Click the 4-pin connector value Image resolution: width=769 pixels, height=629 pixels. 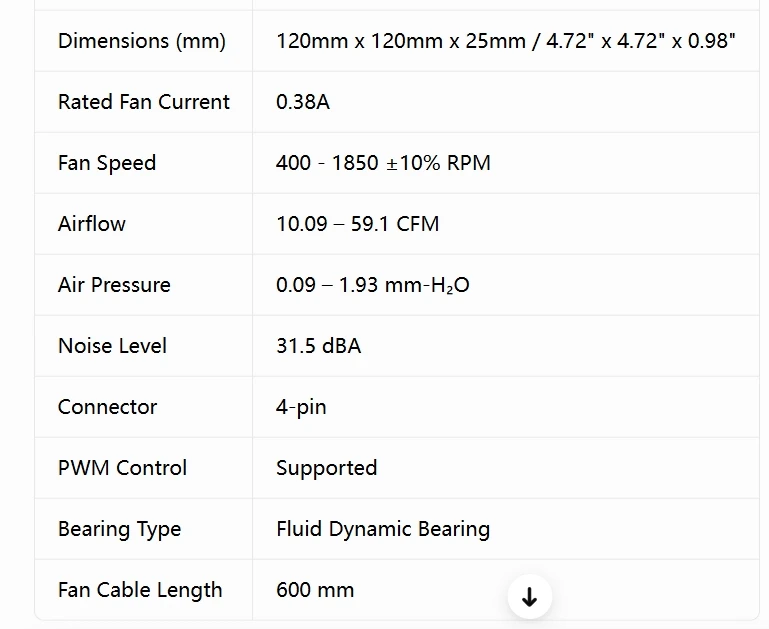tap(301, 407)
